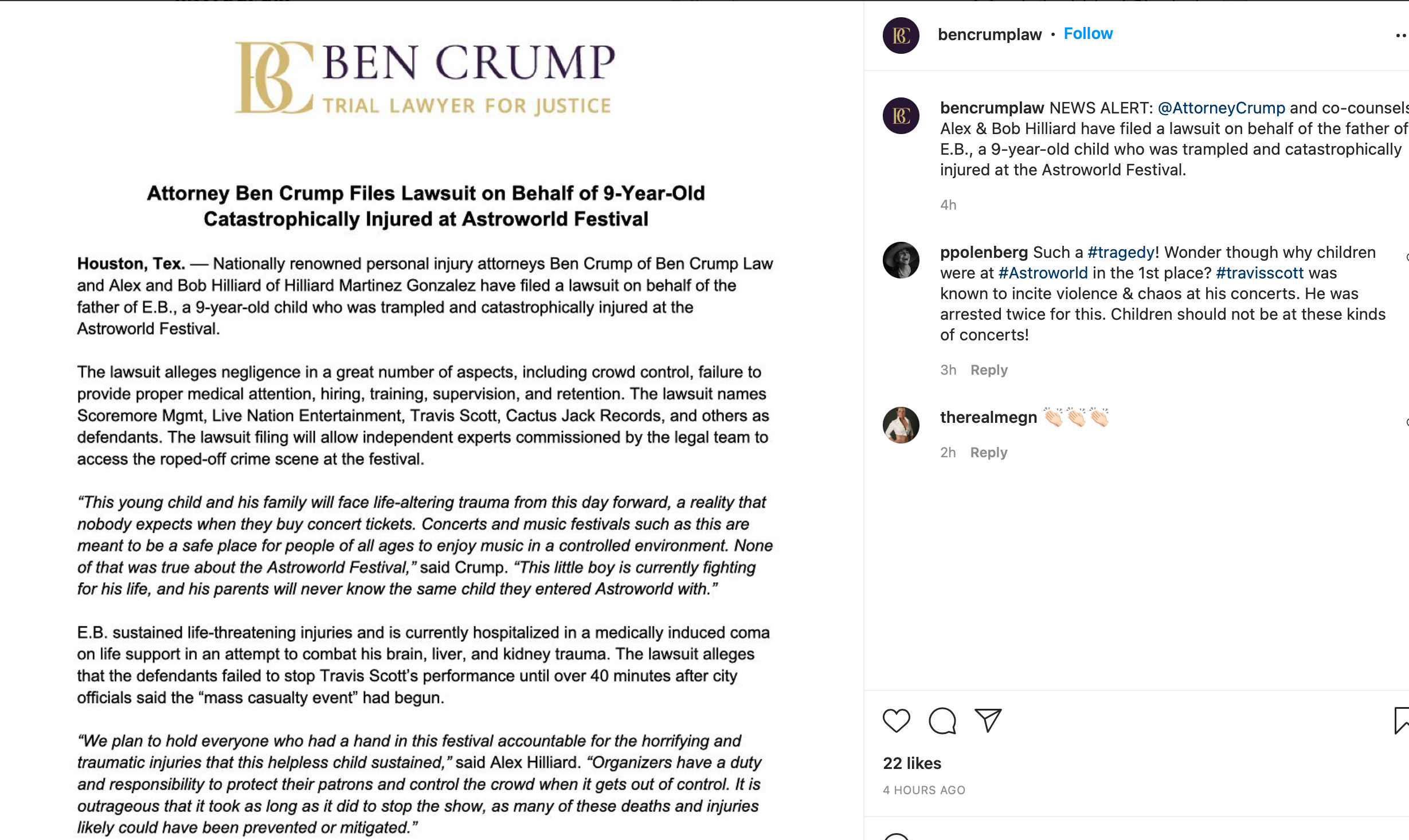Open ppolenberg's profile avatar
1409x840 pixels.
901,260
